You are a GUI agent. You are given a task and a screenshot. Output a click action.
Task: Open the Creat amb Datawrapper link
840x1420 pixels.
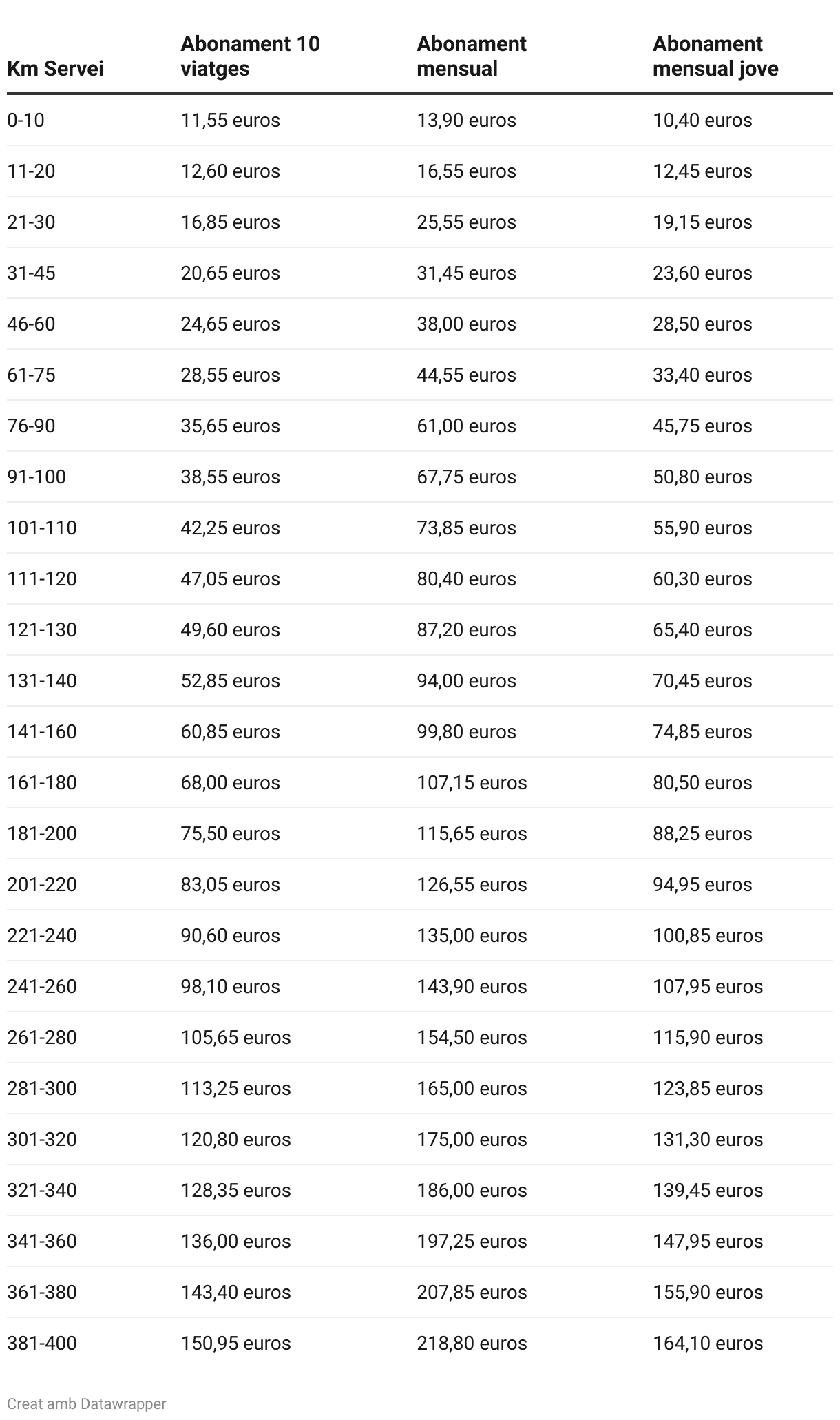(87, 1403)
